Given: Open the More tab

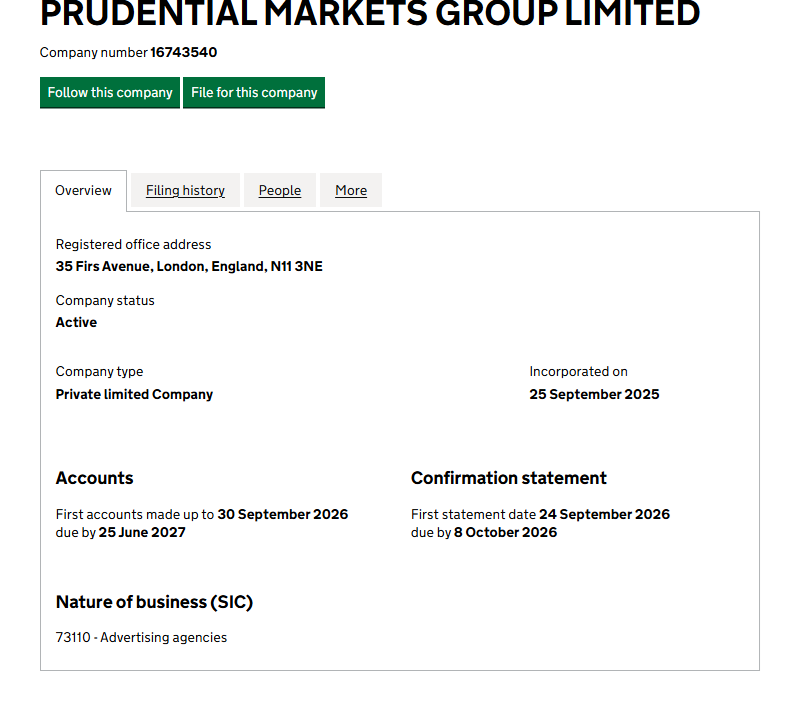Looking at the screenshot, I should [351, 190].
